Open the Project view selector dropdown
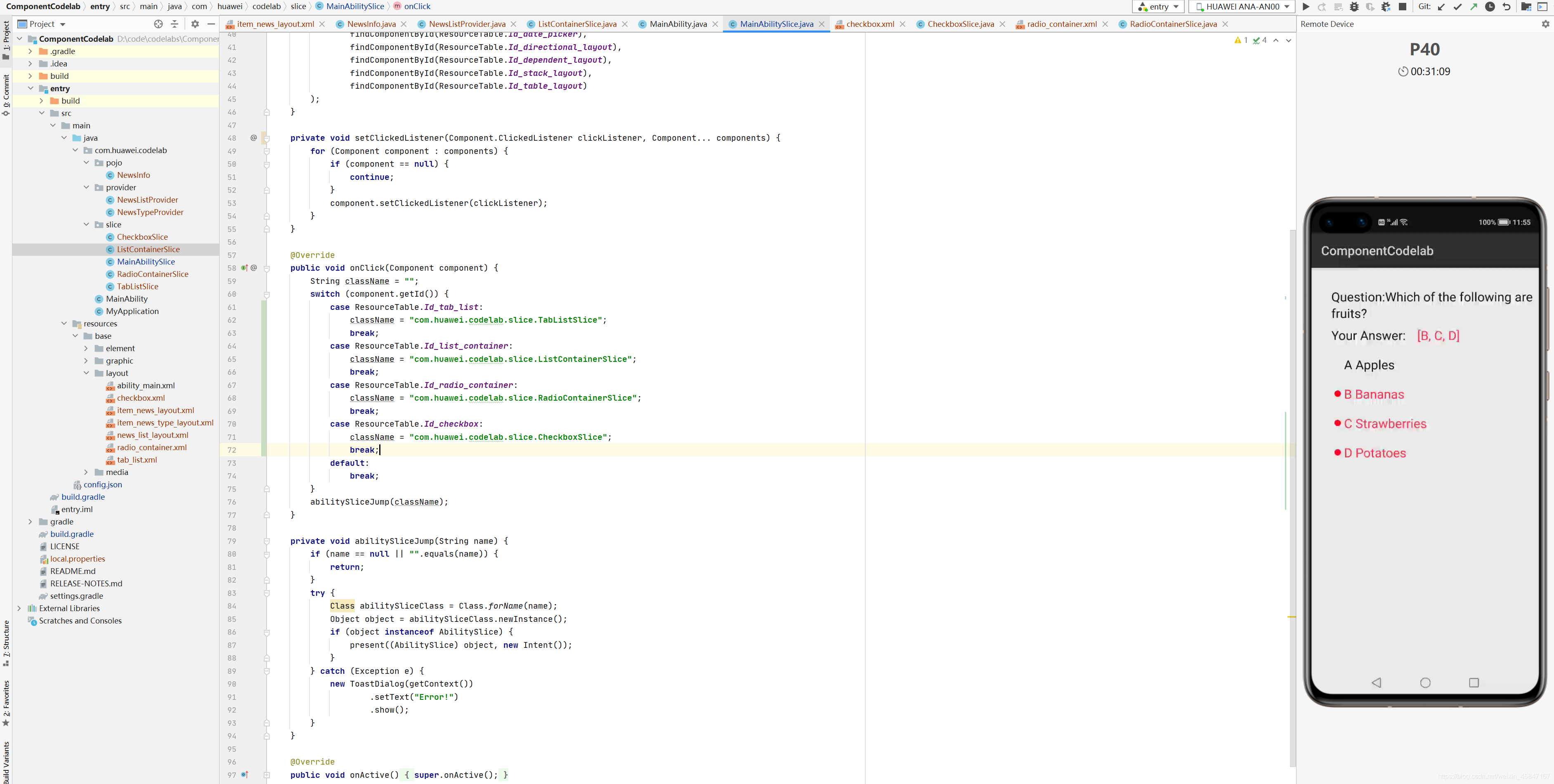This screenshot has width=1554, height=784. point(42,24)
